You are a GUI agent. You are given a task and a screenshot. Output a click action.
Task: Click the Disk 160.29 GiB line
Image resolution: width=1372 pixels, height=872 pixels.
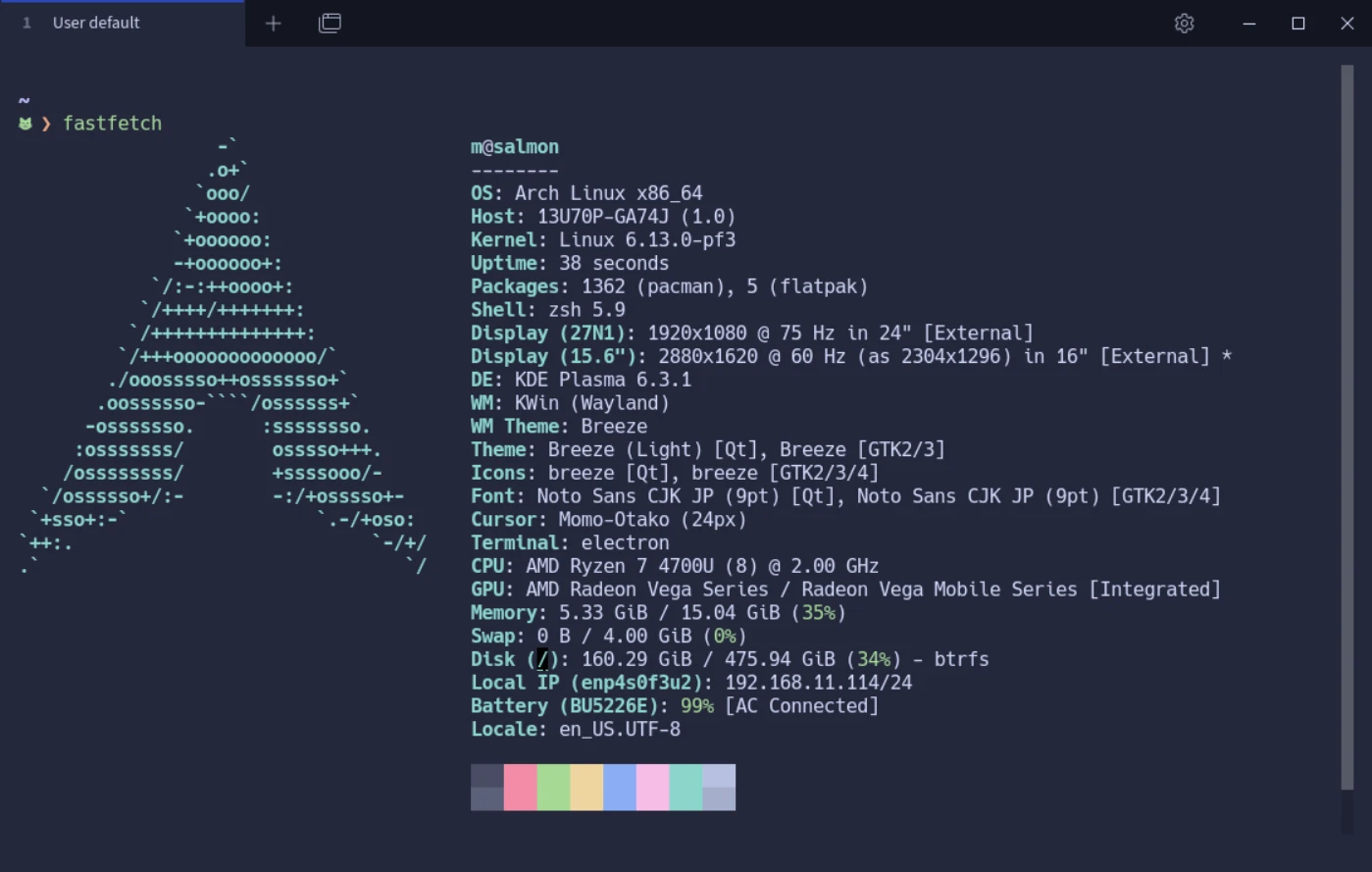pyautogui.click(x=730, y=660)
